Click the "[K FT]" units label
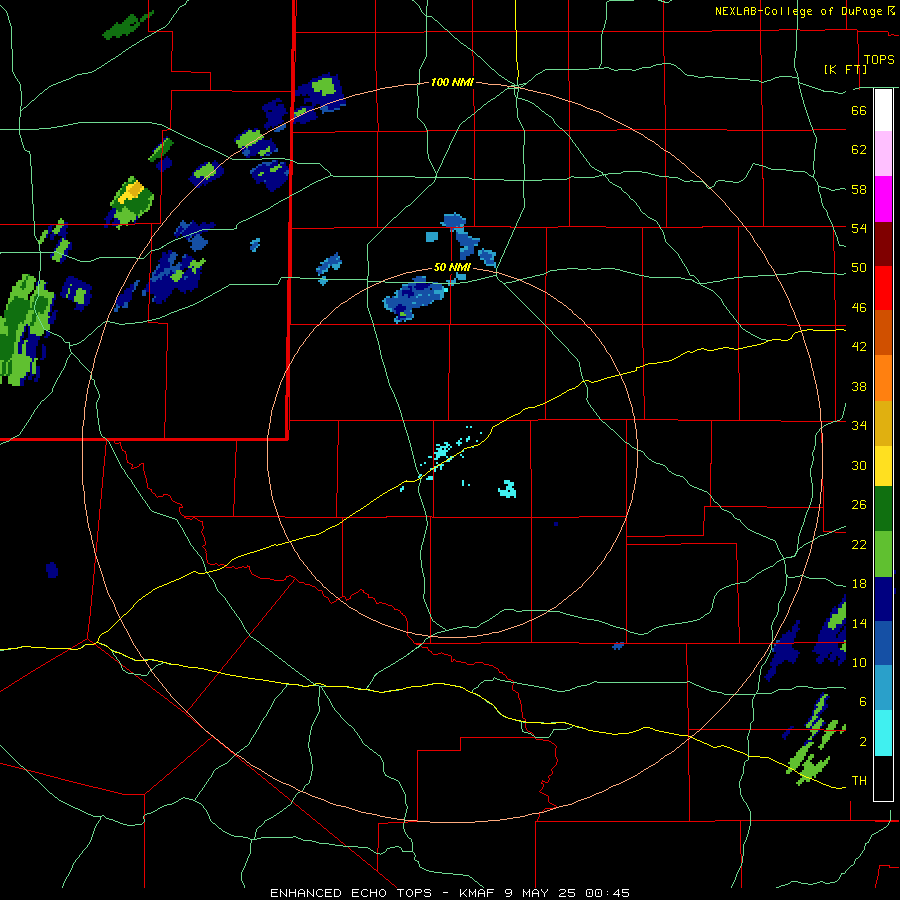Image resolution: width=900 pixels, height=900 pixels. click(845, 69)
